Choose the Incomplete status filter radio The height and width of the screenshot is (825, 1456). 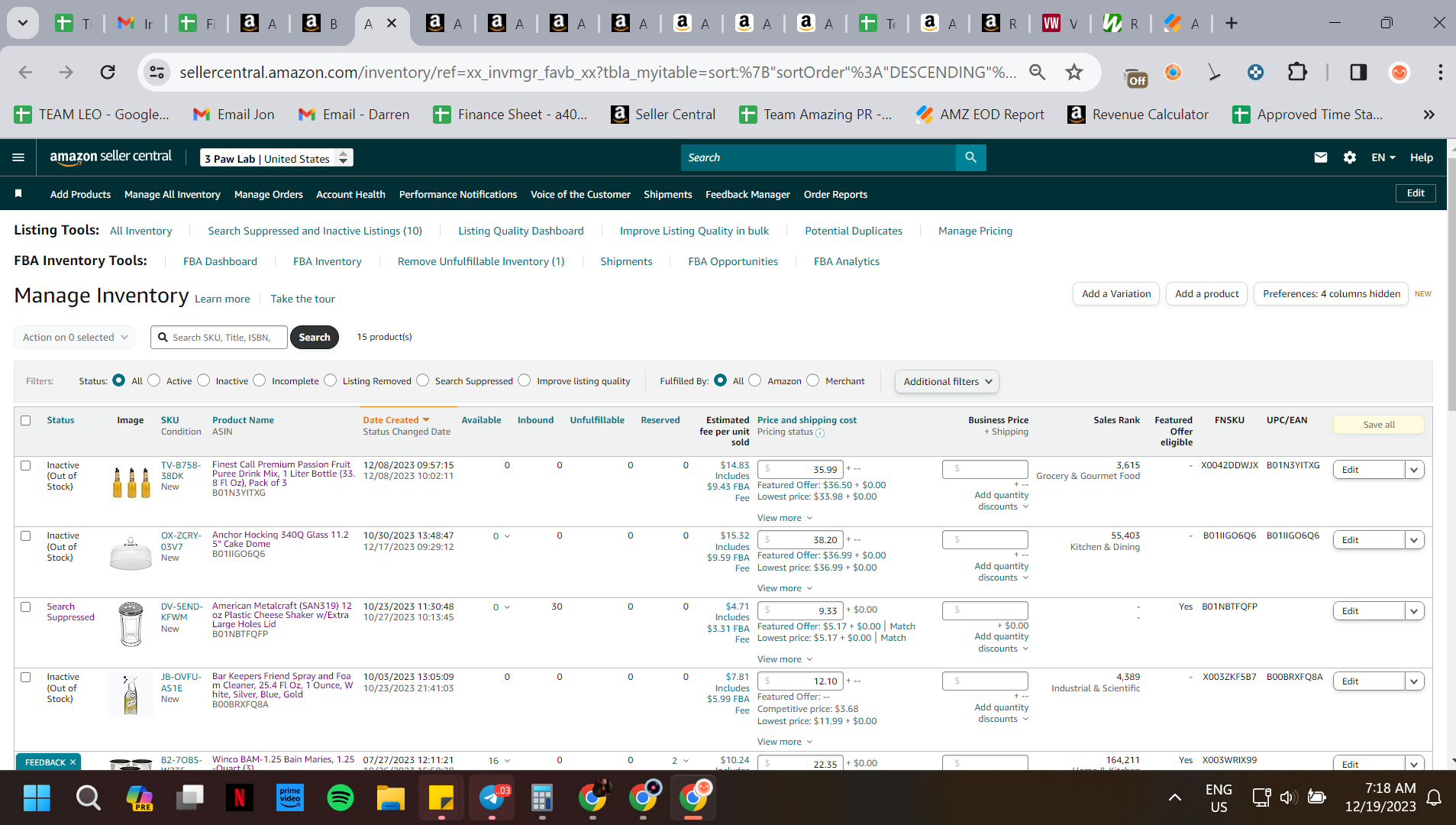coord(260,380)
